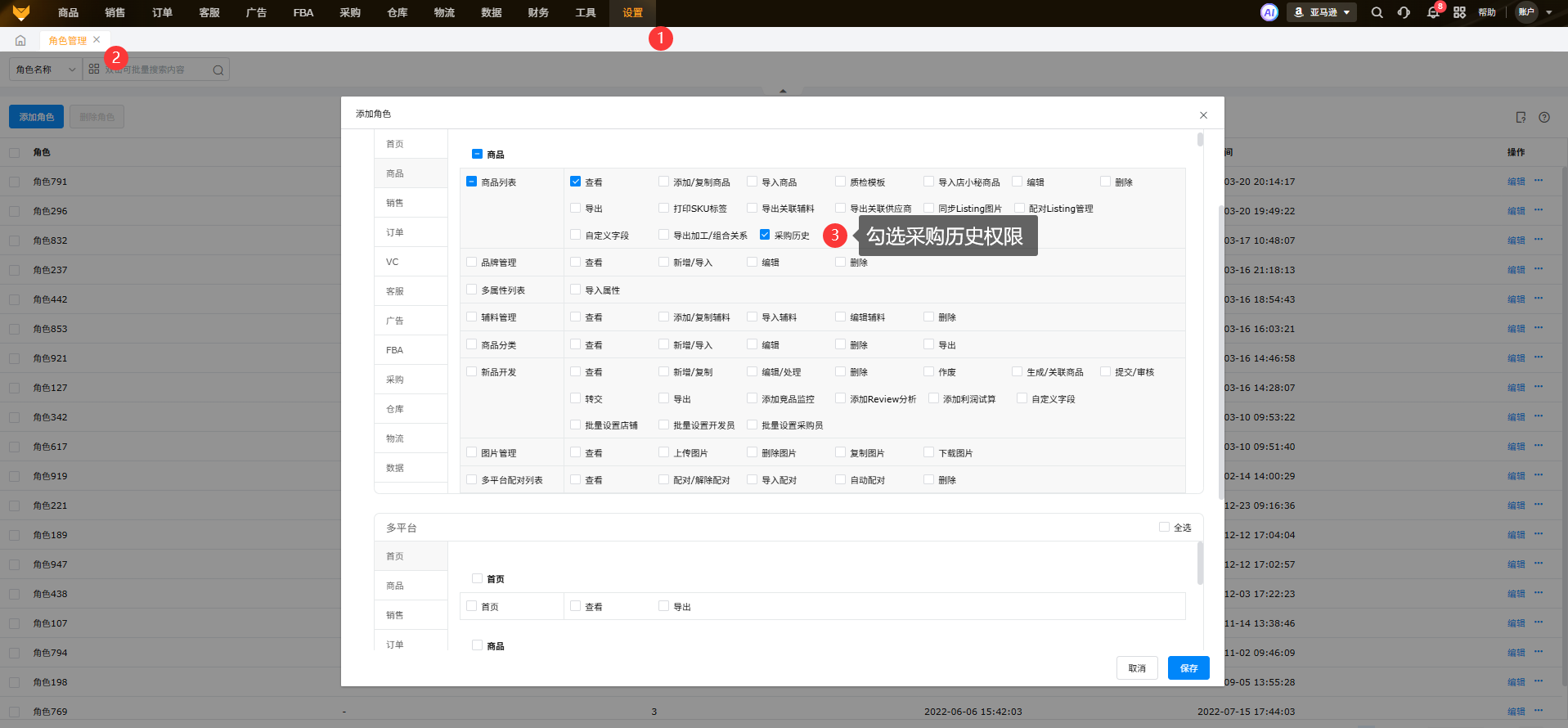The height and width of the screenshot is (728, 1568).
Task: Expand the 账户 account menu
Action: tap(1534, 12)
